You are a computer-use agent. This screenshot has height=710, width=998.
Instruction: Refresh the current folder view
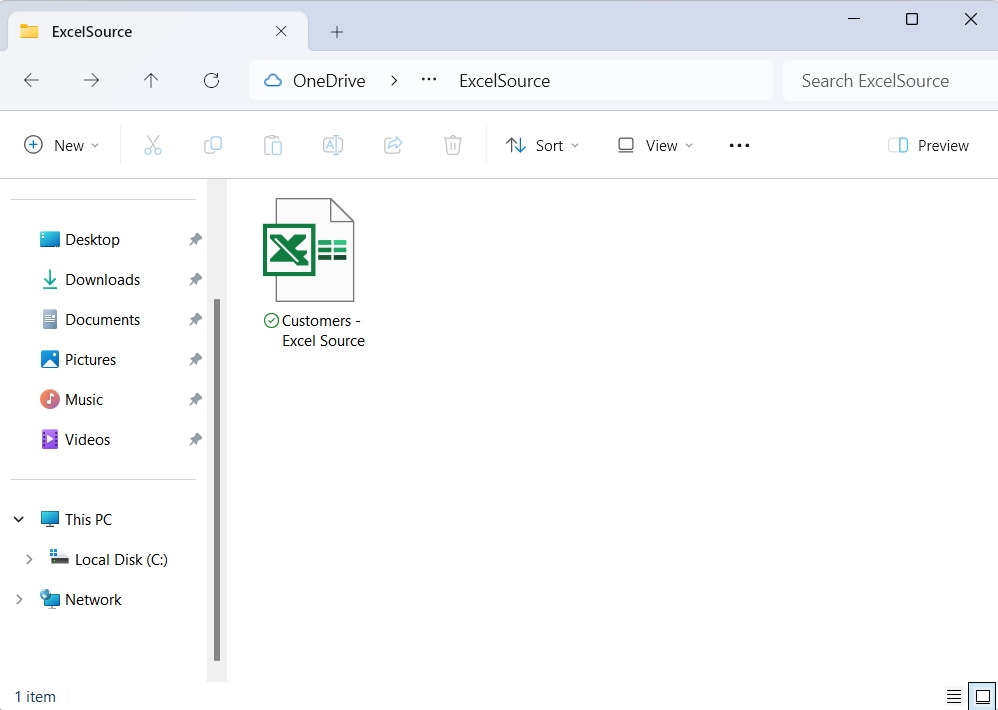coord(211,81)
